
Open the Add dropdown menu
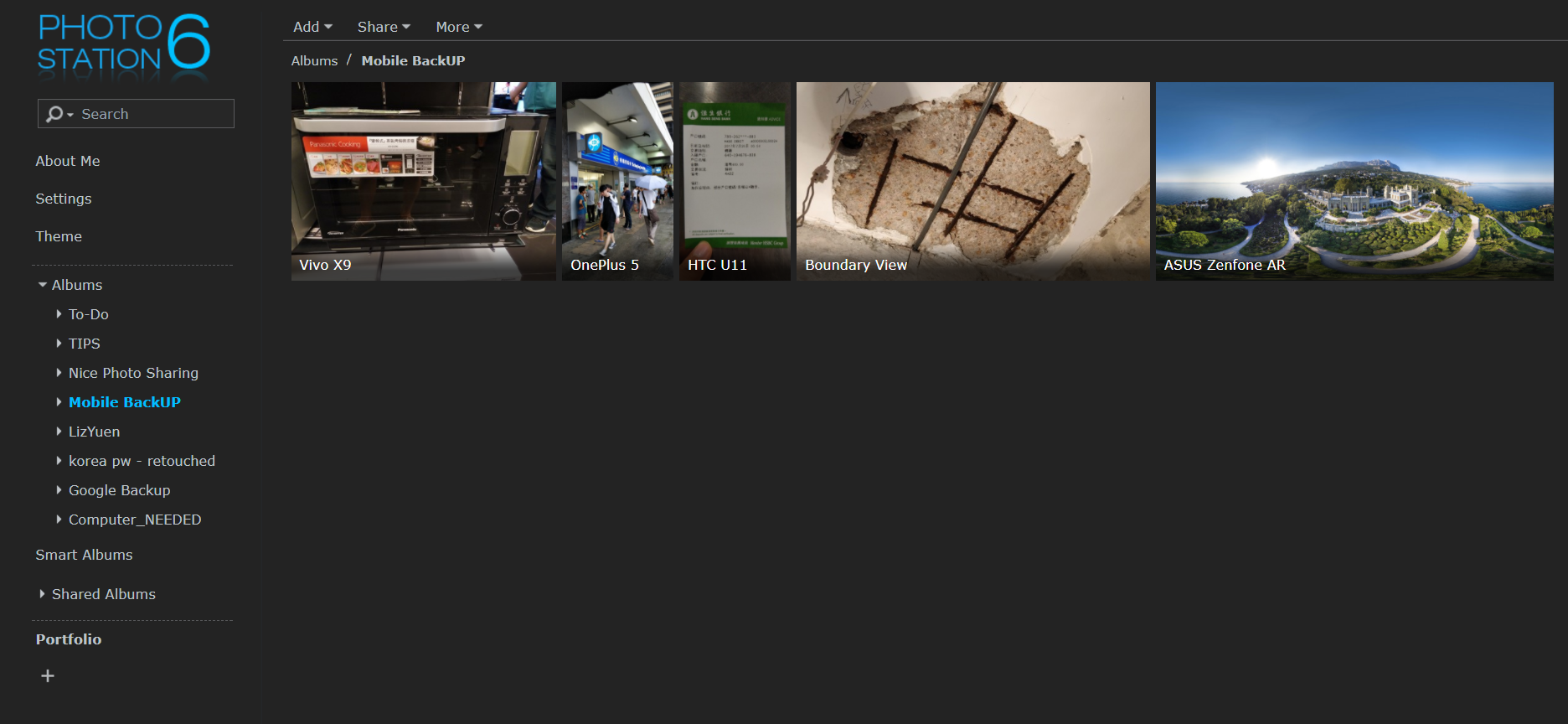coord(312,27)
